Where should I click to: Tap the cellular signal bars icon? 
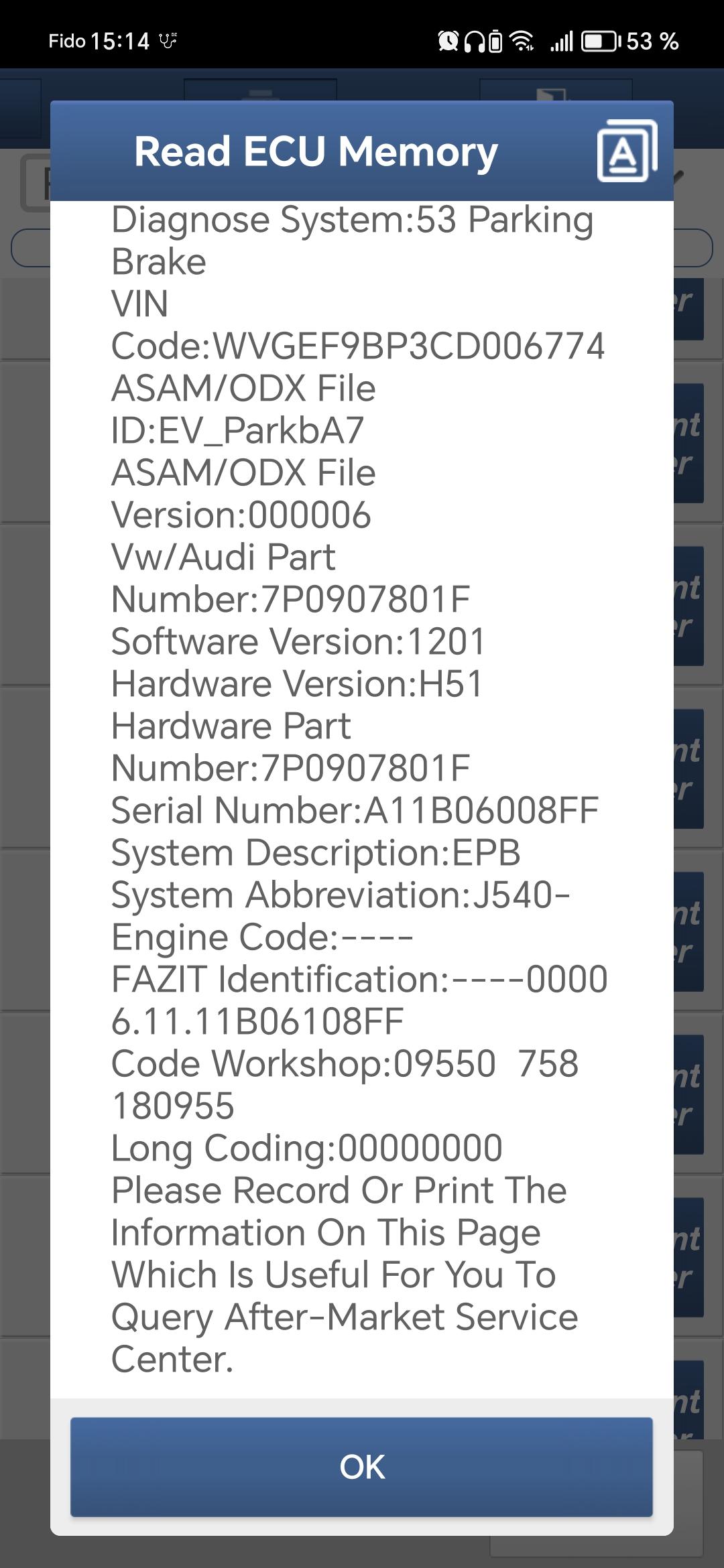562,42
